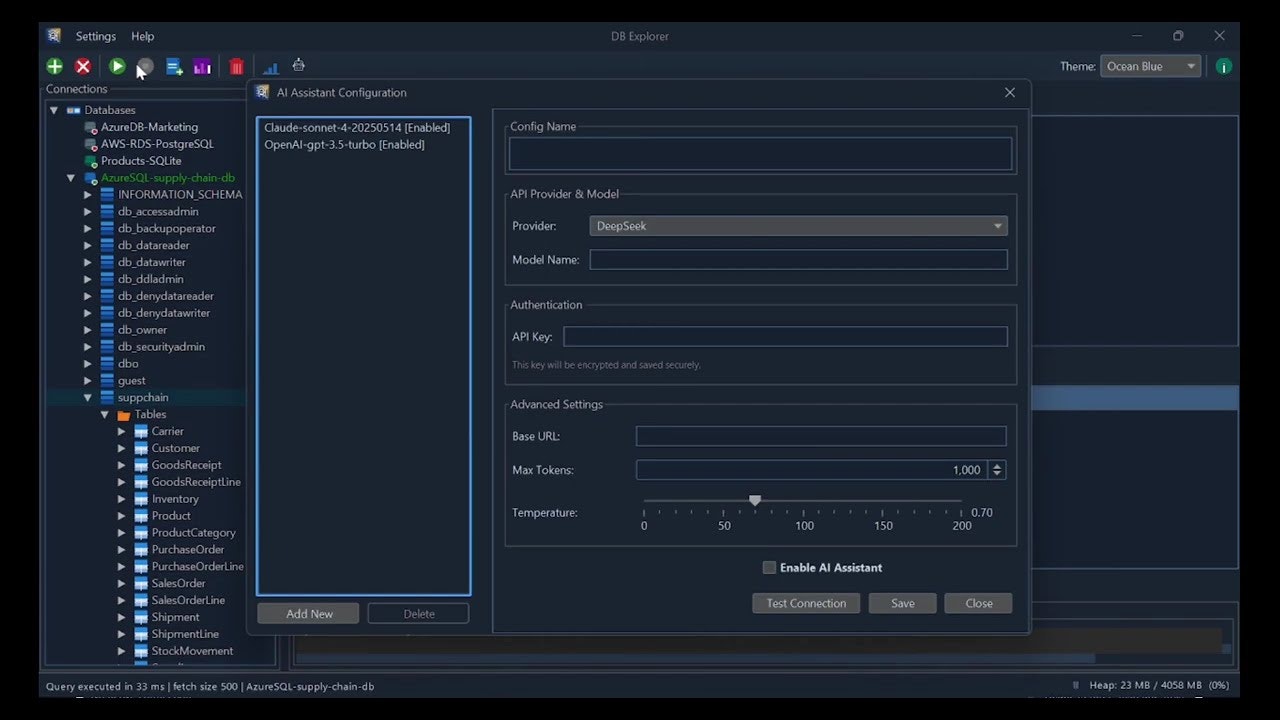
Task: Click the green plus add connection icon
Action: click(x=54, y=66)
